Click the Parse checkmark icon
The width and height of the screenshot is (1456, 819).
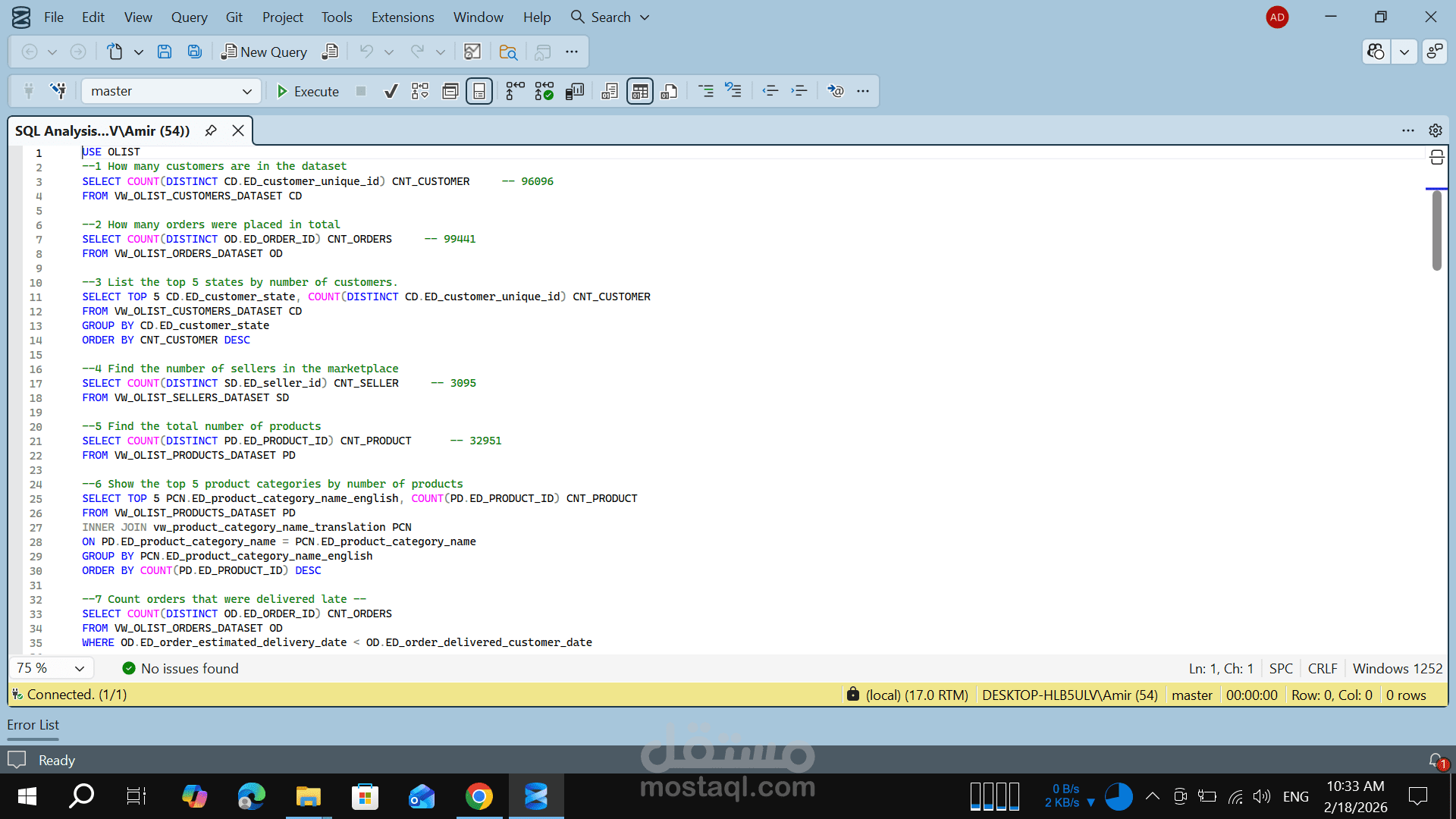tap(391, 91)
